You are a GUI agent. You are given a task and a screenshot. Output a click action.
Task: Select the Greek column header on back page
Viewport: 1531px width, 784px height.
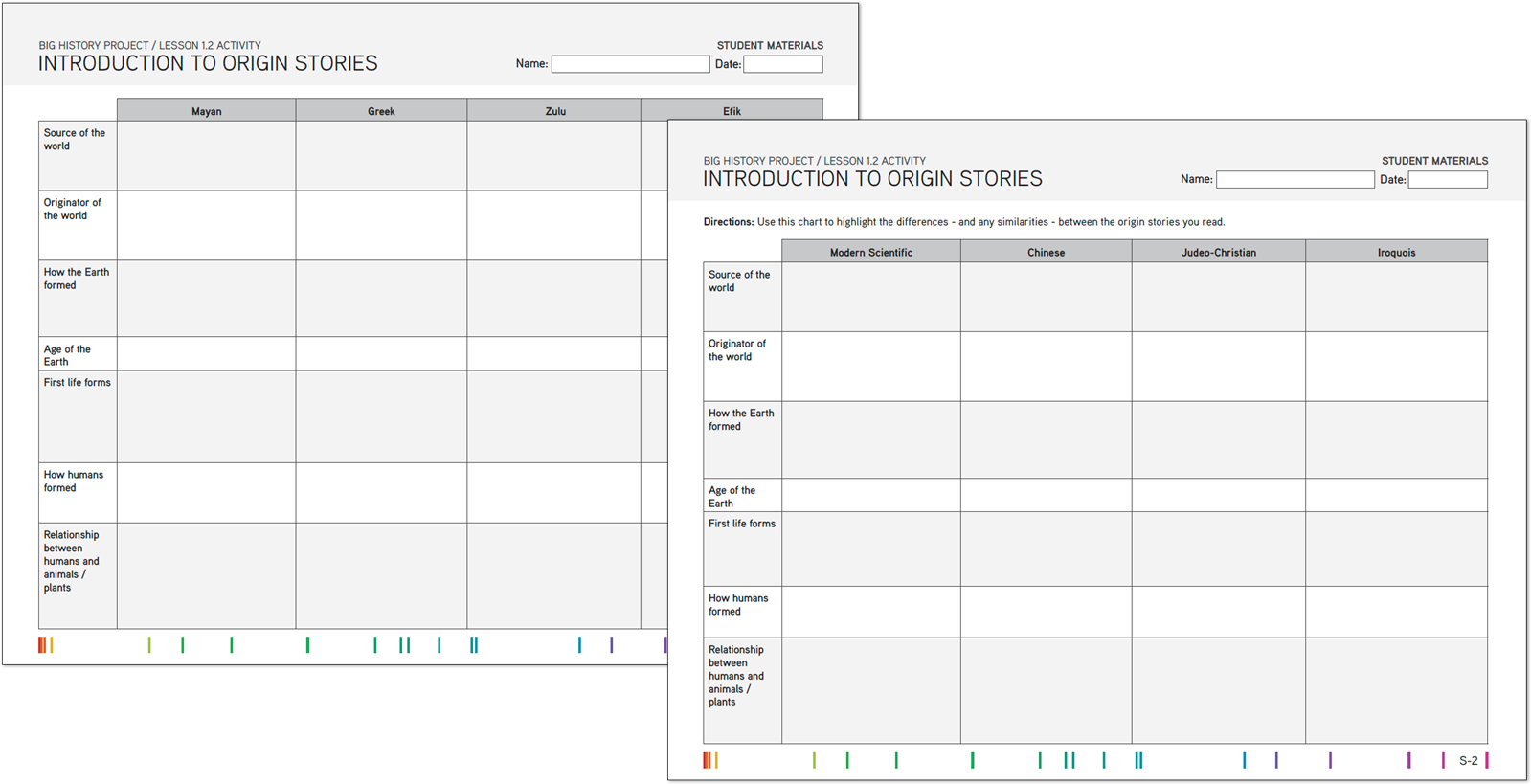(381, 110)
